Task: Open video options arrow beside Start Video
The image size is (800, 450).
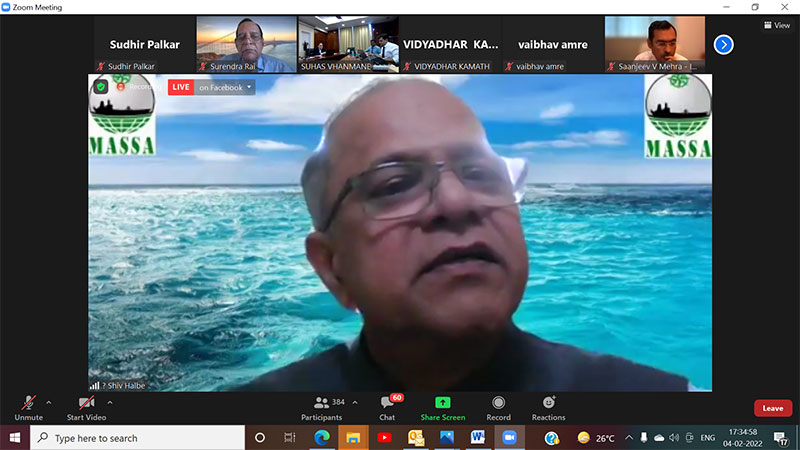Action: tap(110, 402)
